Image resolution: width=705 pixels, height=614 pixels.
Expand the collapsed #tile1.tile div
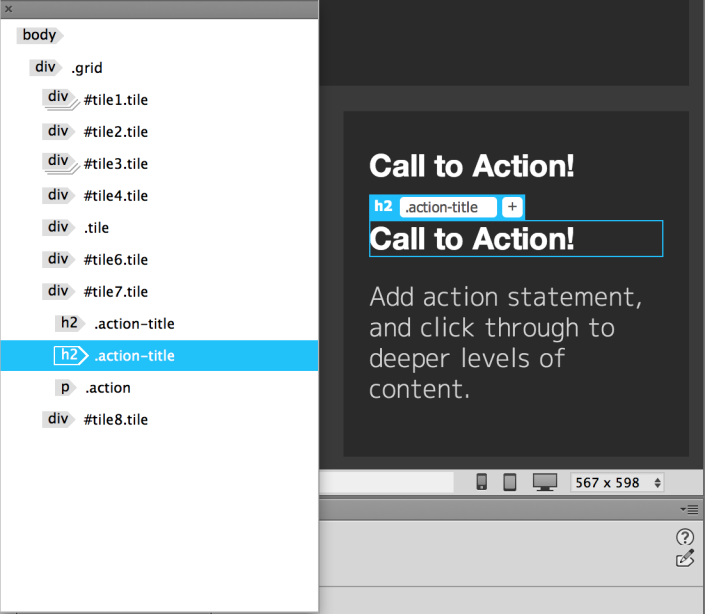click(x=59, y=99)
